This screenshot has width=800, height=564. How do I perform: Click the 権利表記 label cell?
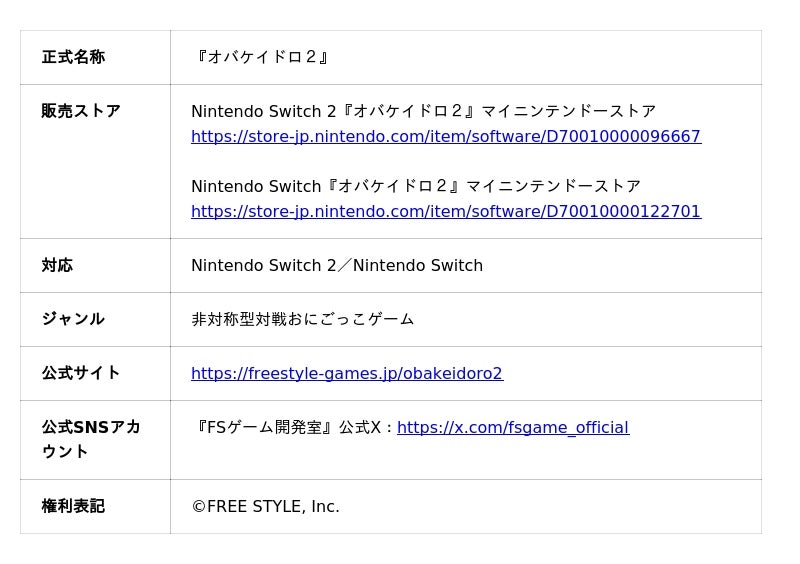pyautogui.click(x=95, y=506)
